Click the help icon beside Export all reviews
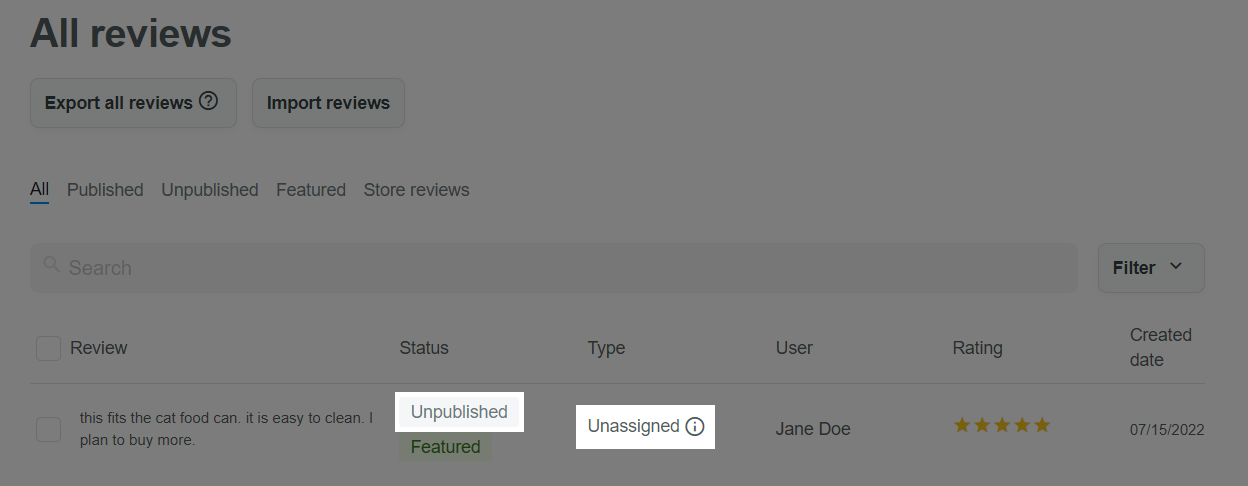Viewport: 1248px width, 486px height. (208, 101)
